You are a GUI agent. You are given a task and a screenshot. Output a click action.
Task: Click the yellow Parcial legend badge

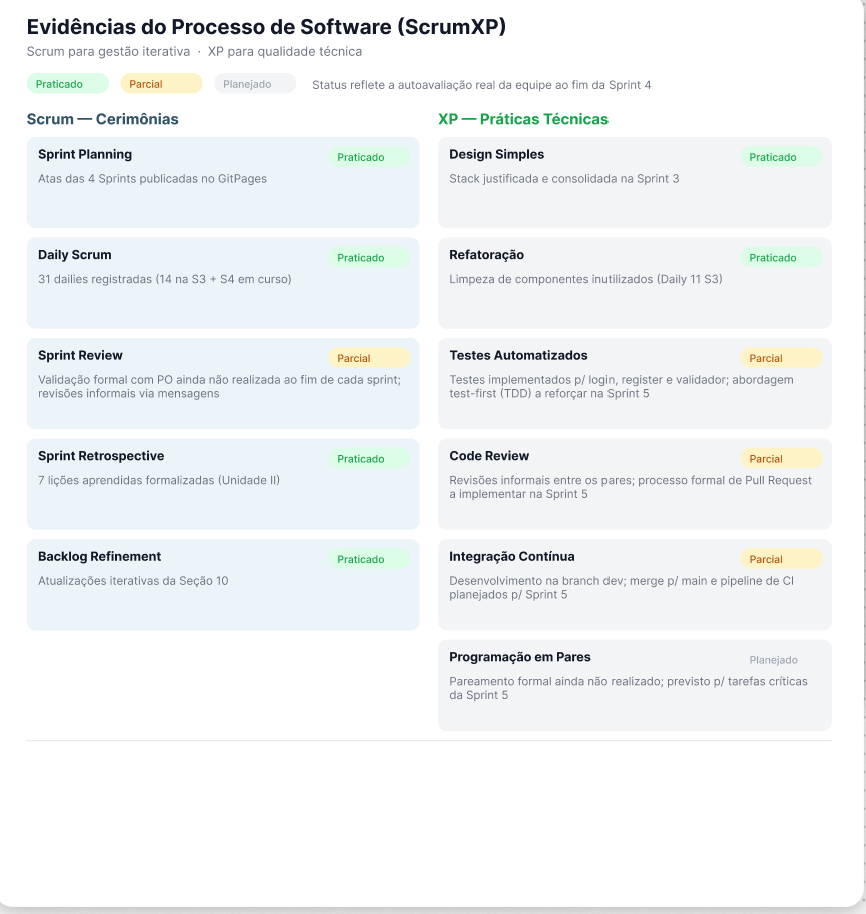(x=161, y=83)
